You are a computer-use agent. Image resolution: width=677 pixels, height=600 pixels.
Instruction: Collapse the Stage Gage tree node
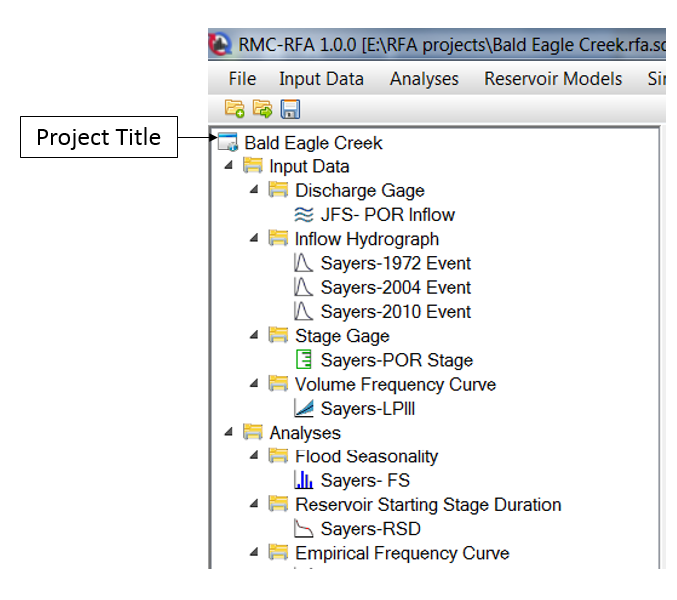[254, 335]
